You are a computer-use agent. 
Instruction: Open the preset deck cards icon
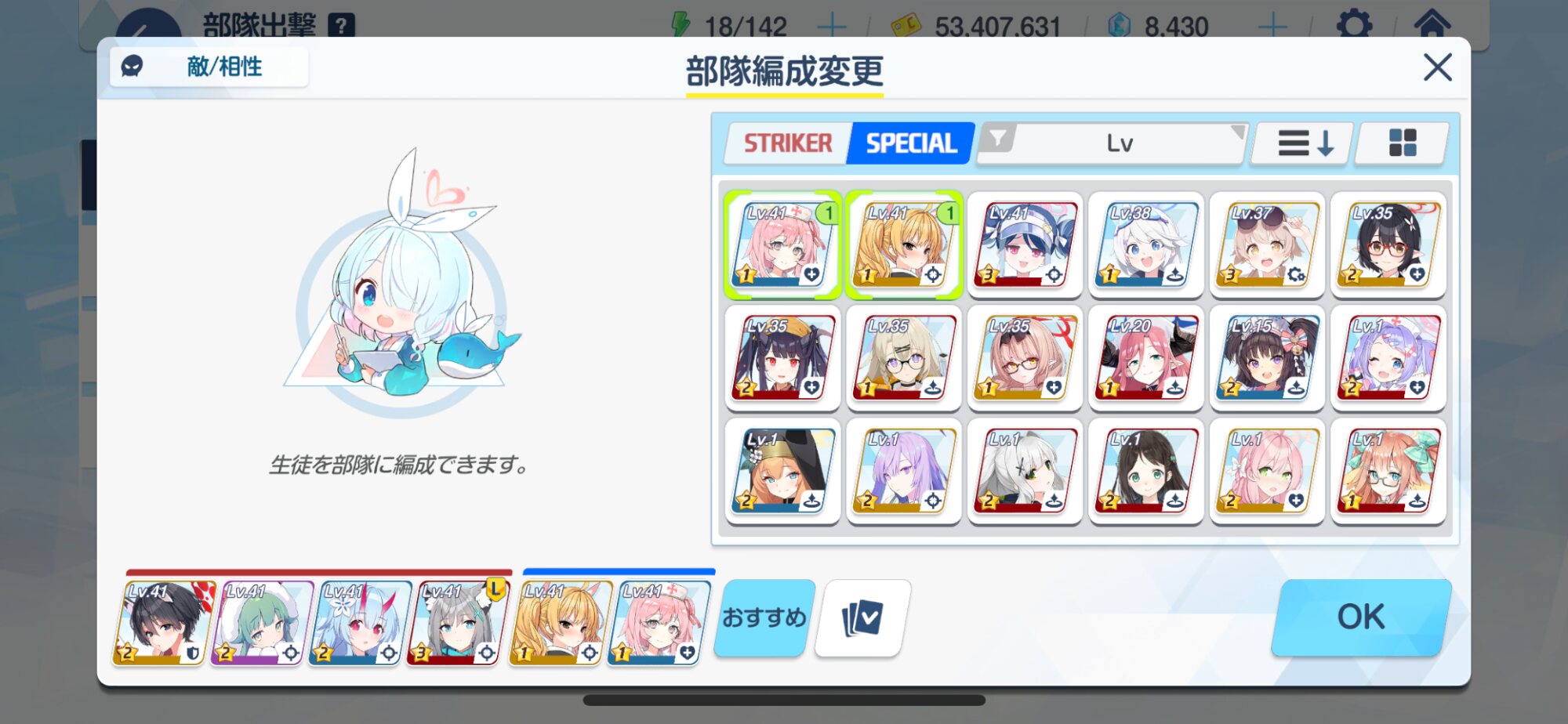pyautogui.click(x=862, y=618)
